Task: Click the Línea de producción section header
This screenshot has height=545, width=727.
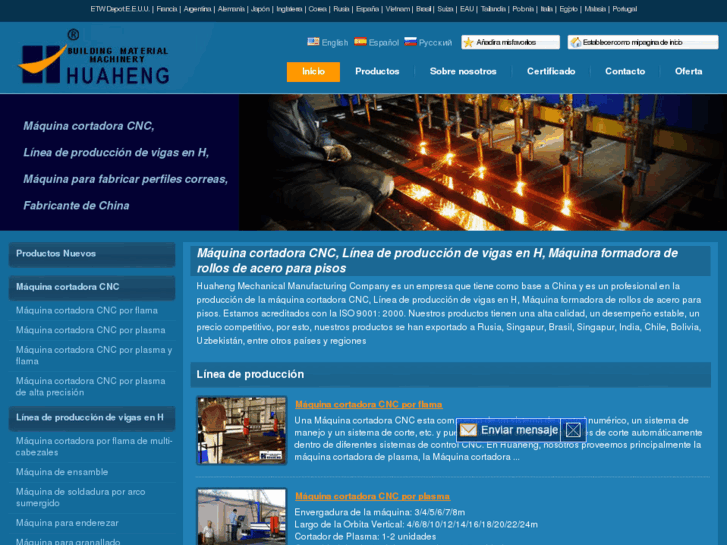Action: pyautogui.click(x=450, y=374)
